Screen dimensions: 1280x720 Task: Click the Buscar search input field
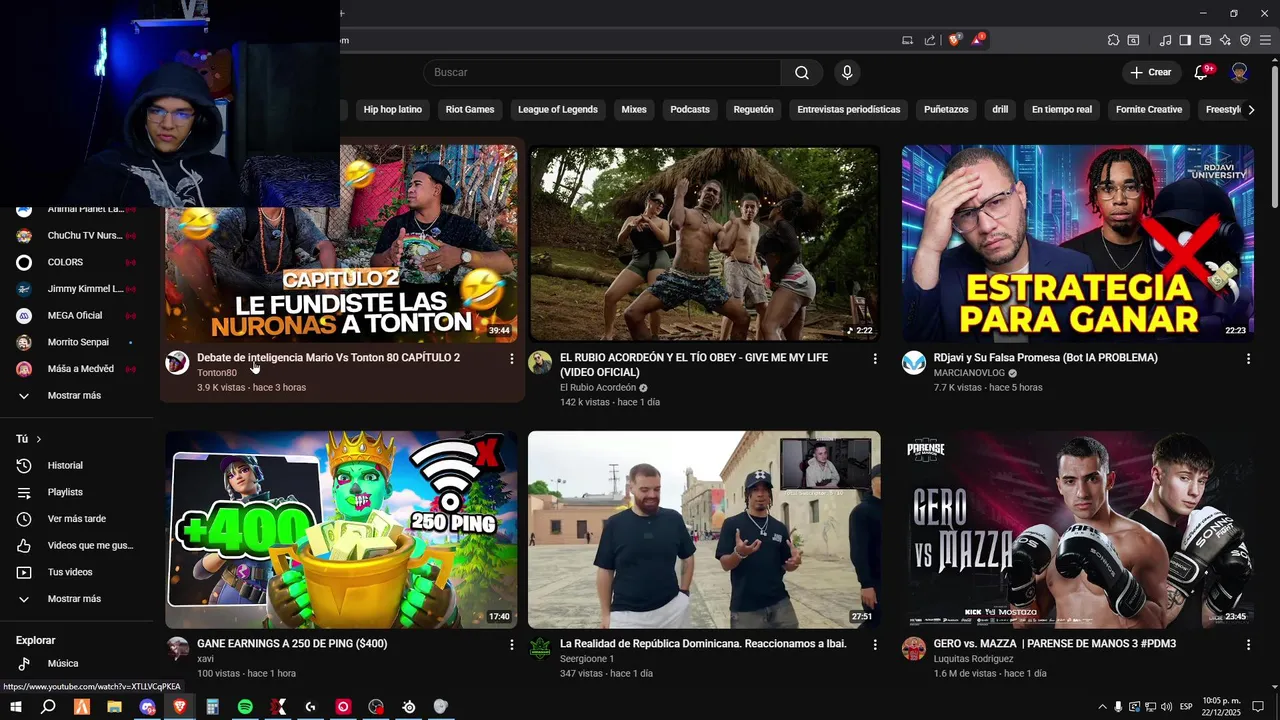(603, 72)
